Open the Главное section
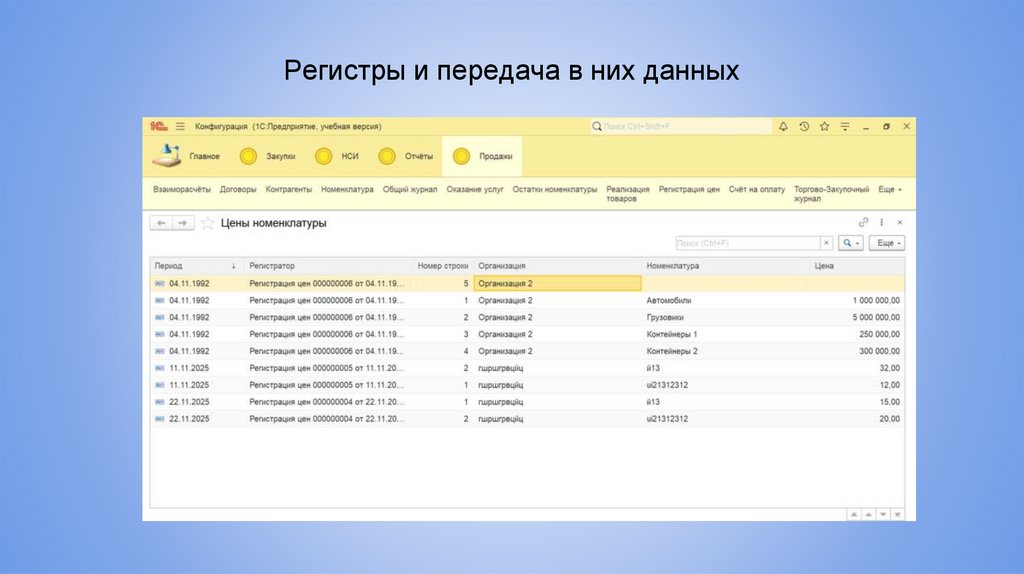The image size is (1024, 574). (x=186, y=156)
